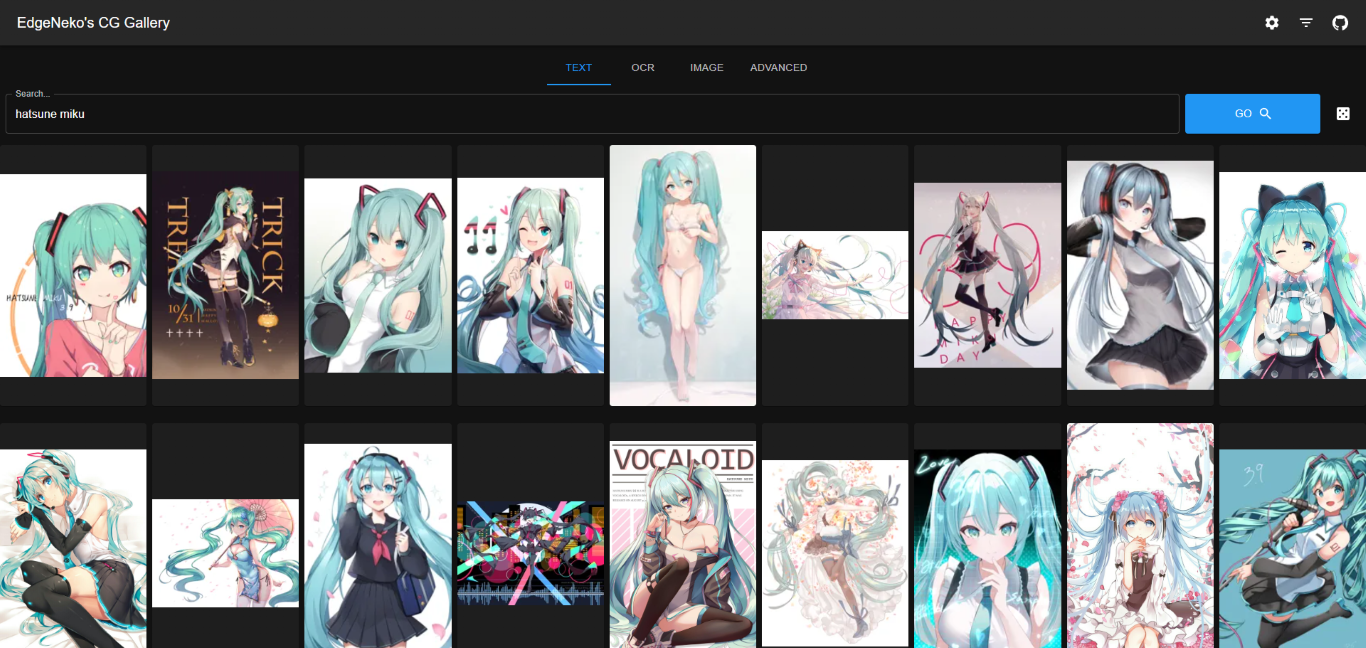Screen dimensions: 1366x648
Task: Open the GitHub repository icon
Action: pos(1340,22)
